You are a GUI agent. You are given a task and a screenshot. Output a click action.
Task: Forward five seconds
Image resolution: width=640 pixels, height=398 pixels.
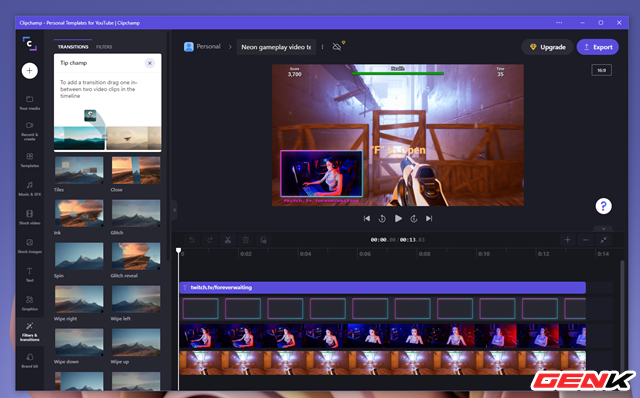414,219
